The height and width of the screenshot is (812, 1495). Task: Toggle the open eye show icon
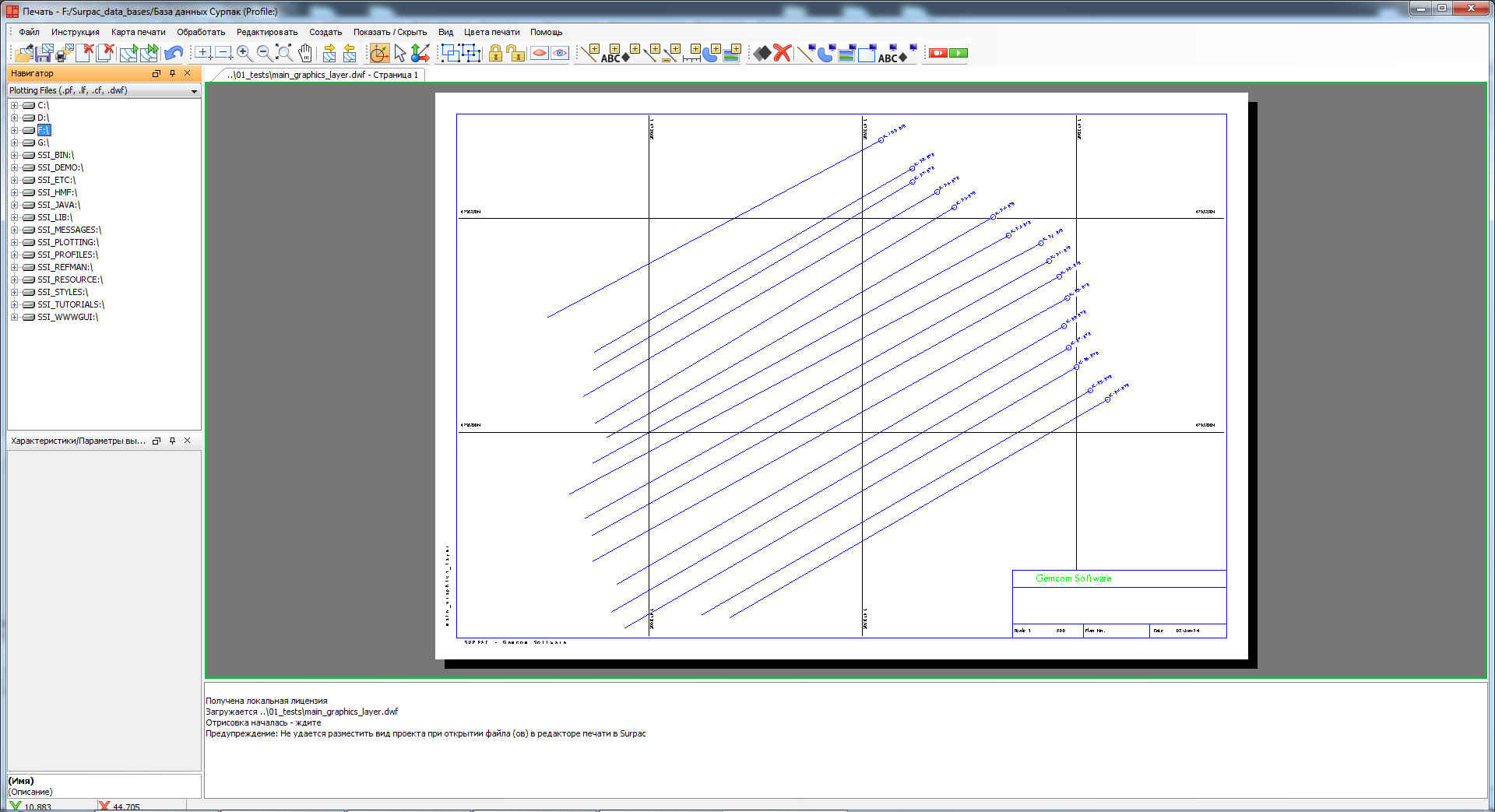560,53
